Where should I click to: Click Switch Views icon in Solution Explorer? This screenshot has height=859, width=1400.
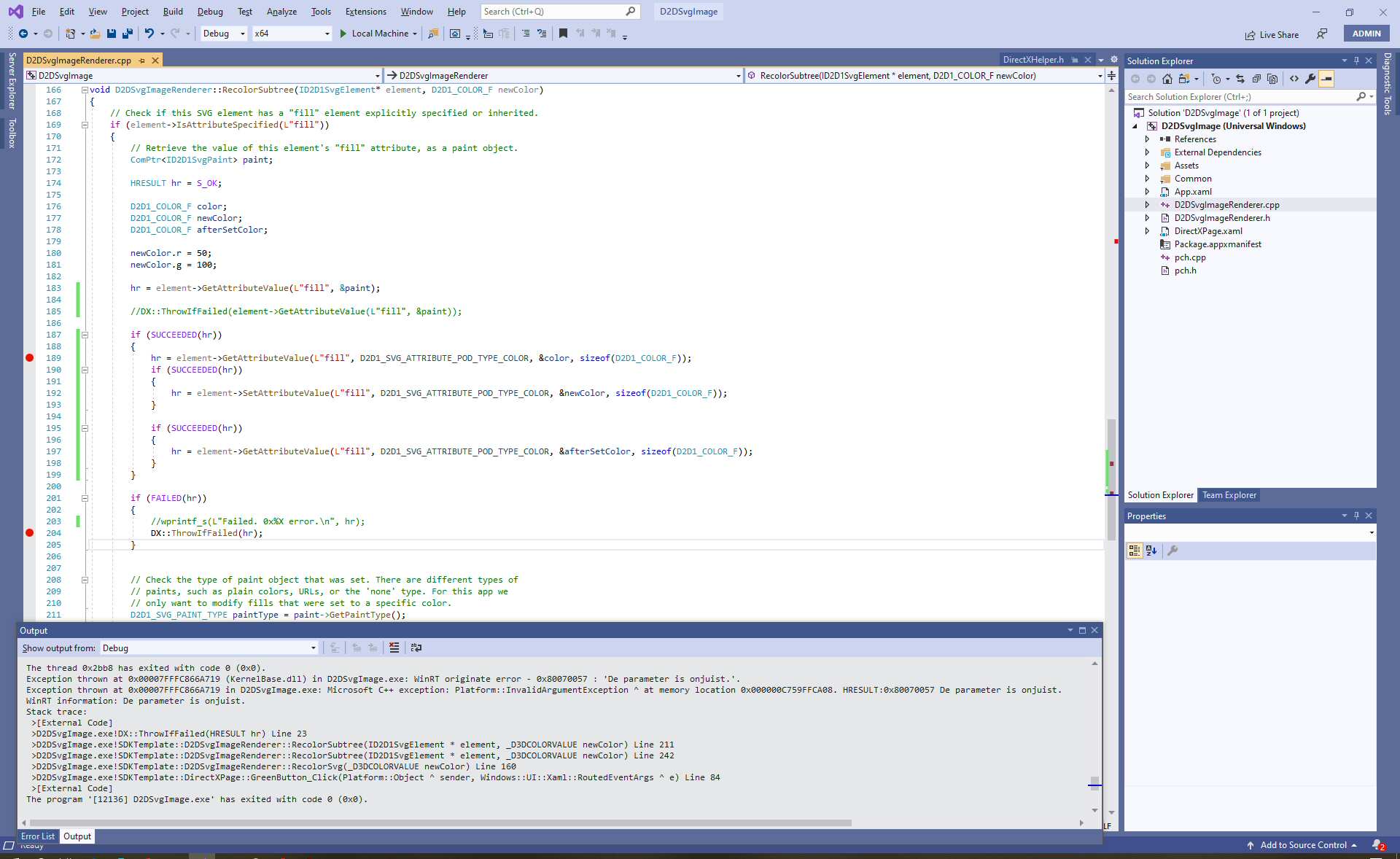[x=1183, y=79]
